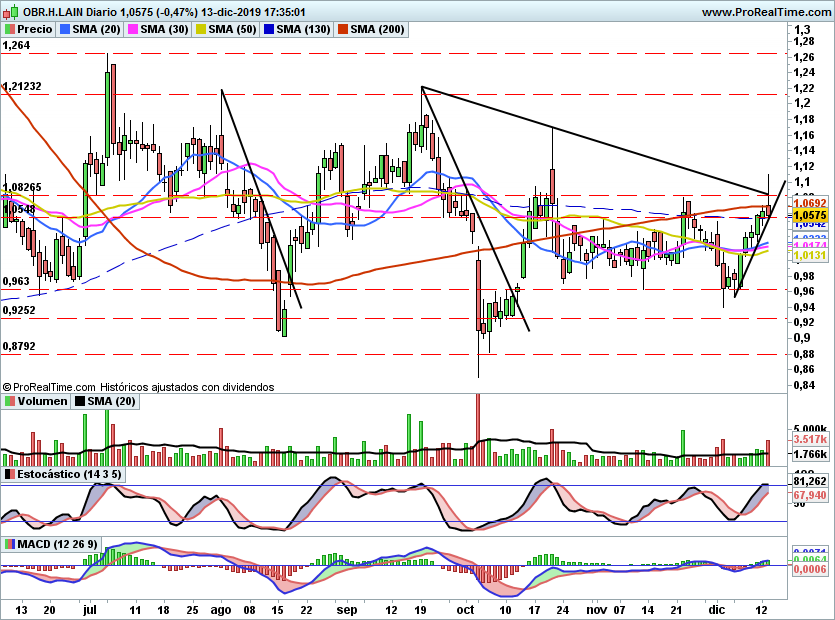
Task: Click the MACD indicator legend icon
Action: pyautogui.click(x=10, y=544)
